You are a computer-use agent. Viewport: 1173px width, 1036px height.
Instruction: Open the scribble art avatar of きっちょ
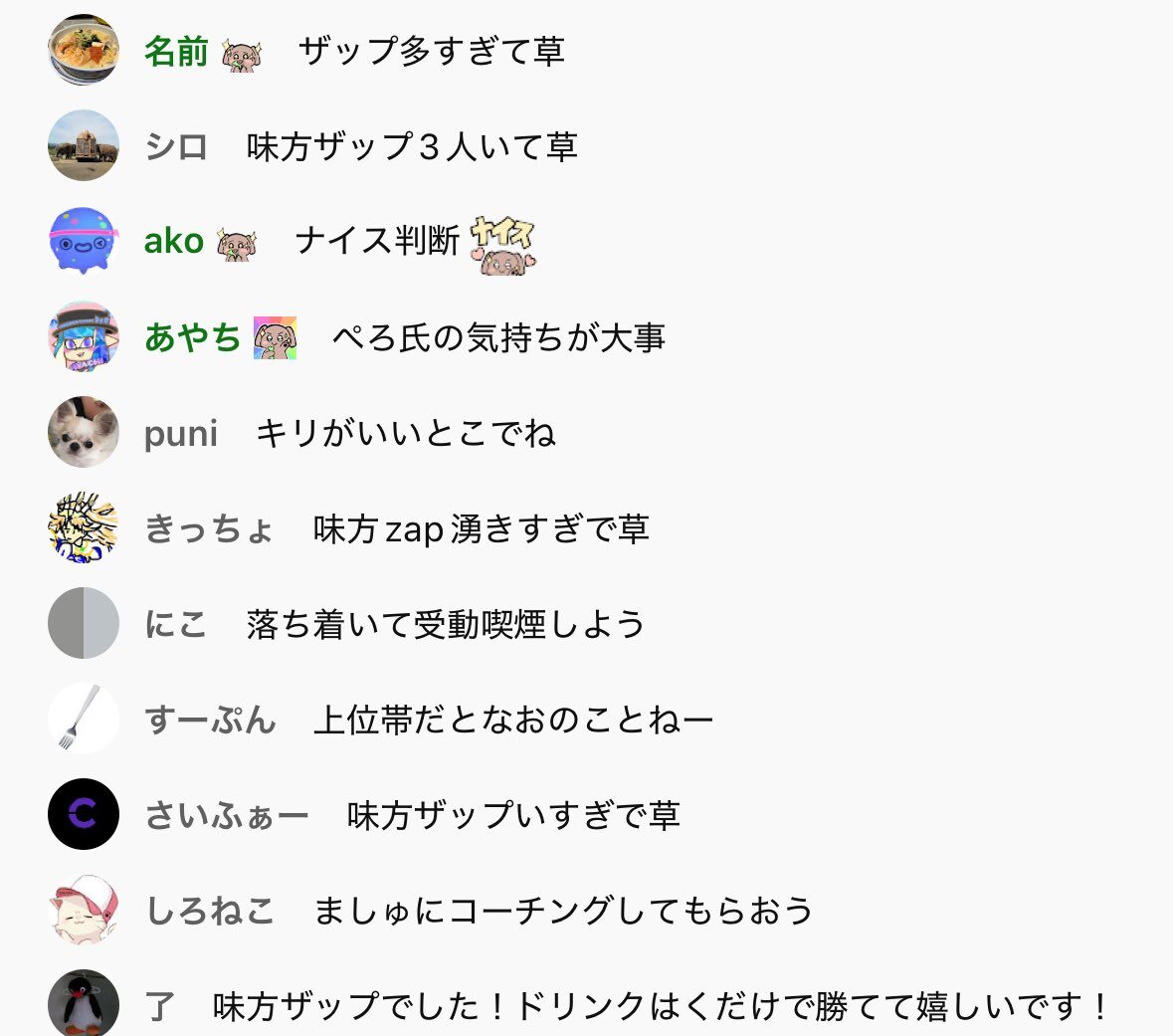[x=83, y=527]
